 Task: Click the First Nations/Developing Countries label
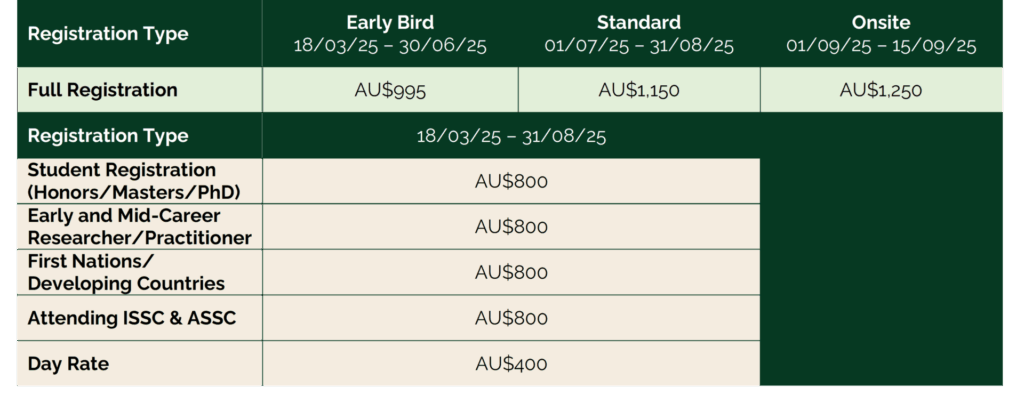126,272
